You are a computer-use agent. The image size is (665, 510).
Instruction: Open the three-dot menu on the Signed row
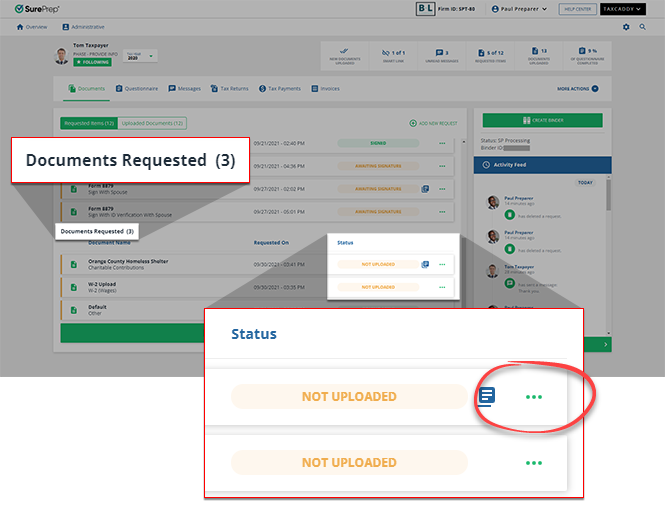point(441,143)
